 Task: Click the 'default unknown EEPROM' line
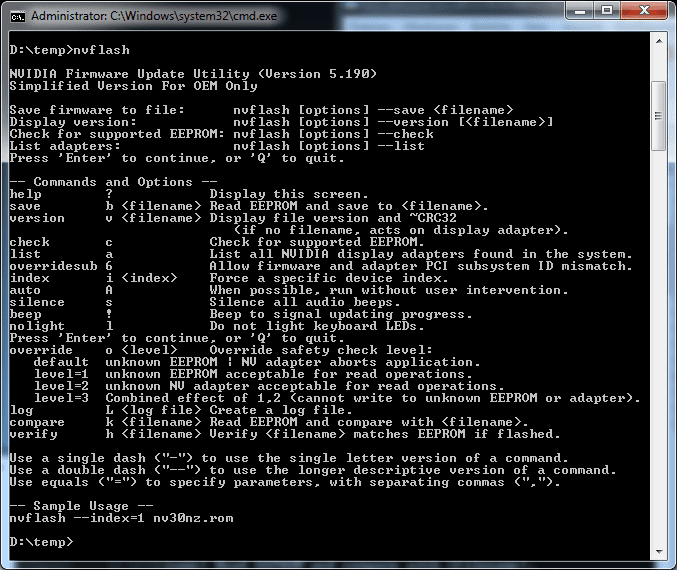pyautogui.click(x=257, y=362)
